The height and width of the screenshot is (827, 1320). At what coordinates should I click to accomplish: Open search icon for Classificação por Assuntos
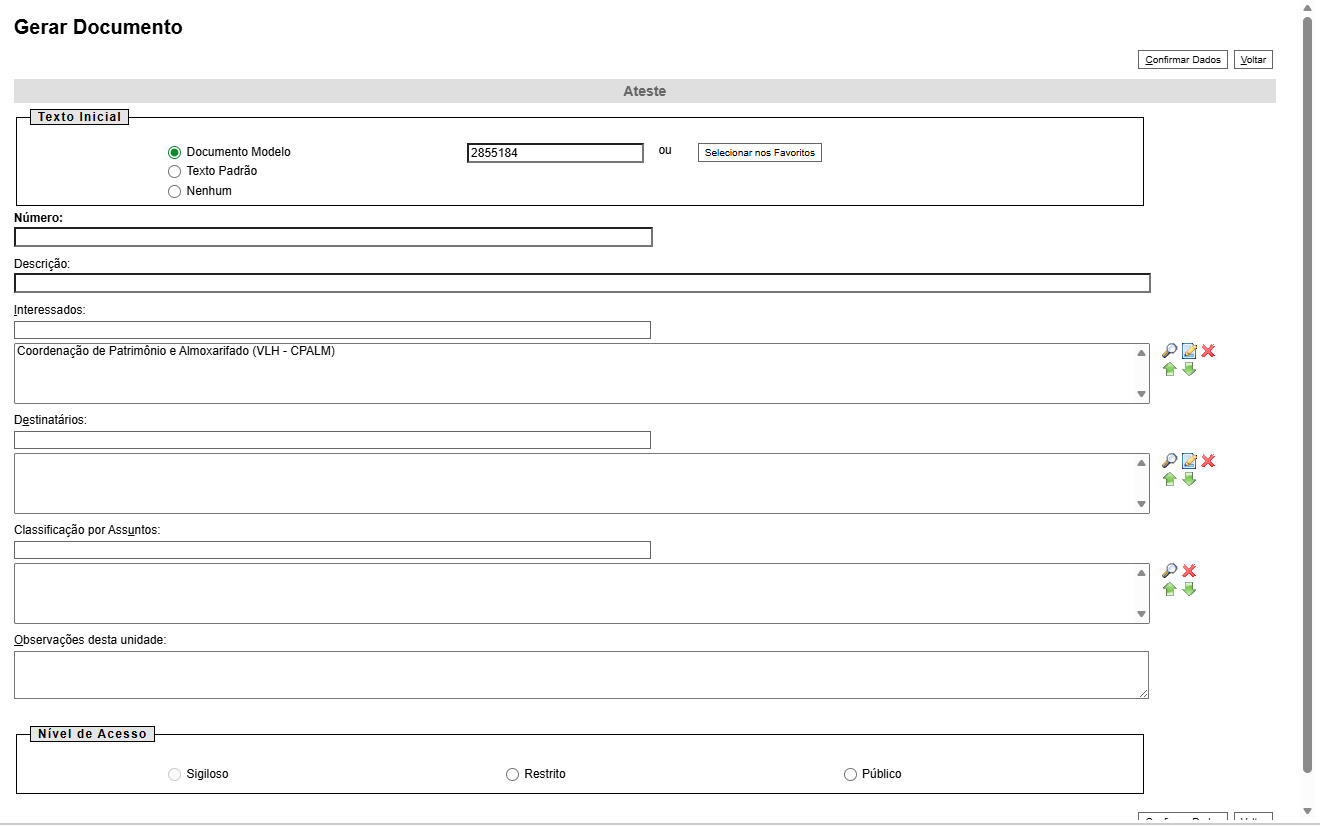1169,571
